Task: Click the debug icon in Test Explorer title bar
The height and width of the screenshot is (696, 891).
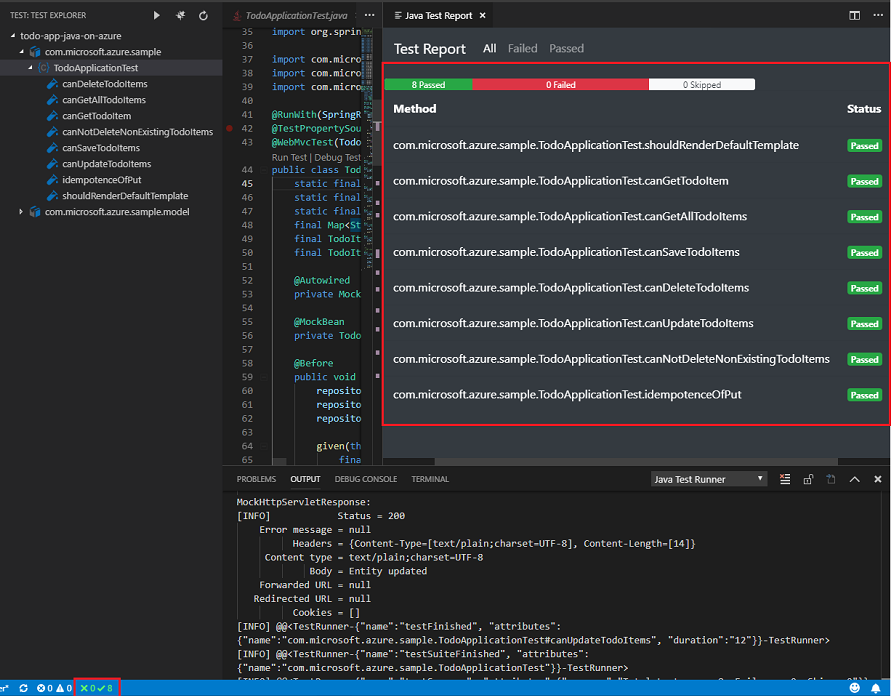Action: (x=181, y=15)
